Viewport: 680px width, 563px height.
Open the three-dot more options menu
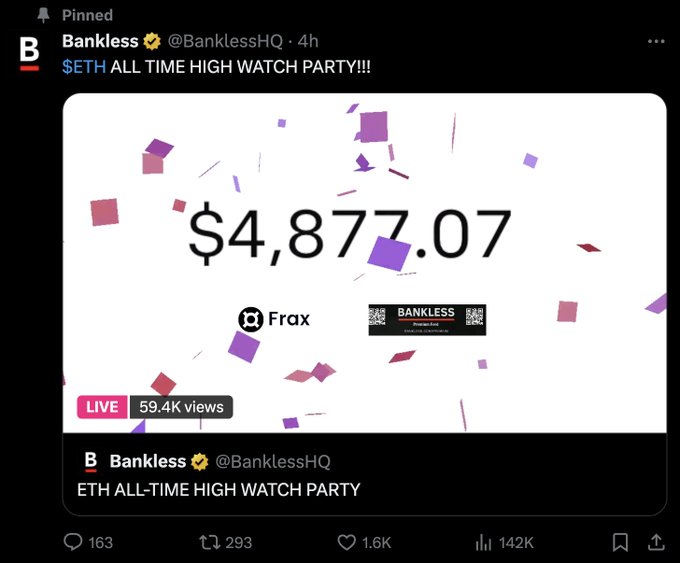coord(656,42)
